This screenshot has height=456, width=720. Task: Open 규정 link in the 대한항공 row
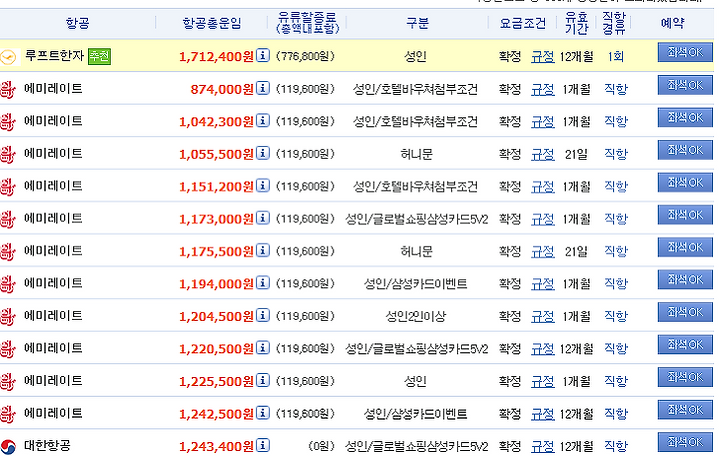pyautogui.click(x=543, y=446)
